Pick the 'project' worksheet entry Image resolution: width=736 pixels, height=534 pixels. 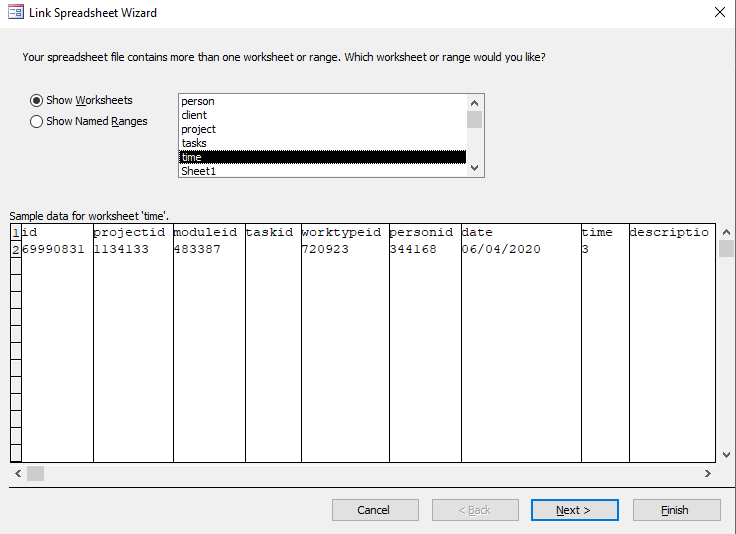[199, 130]
